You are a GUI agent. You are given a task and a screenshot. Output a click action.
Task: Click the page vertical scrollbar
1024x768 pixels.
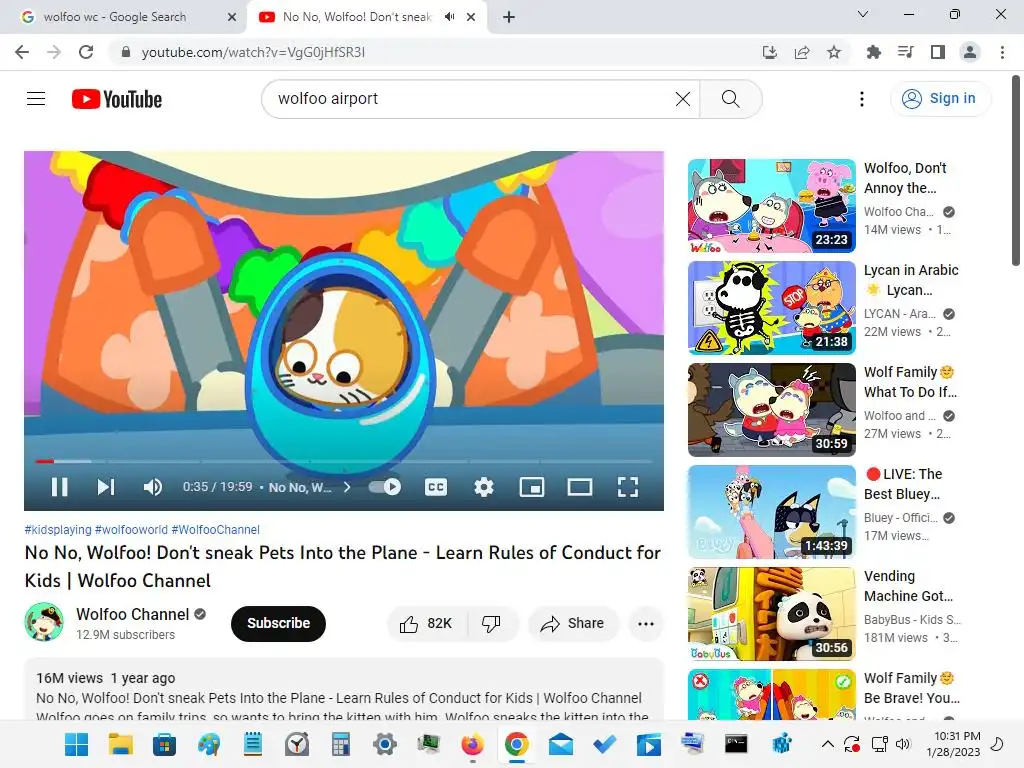tap(1016, 170)
